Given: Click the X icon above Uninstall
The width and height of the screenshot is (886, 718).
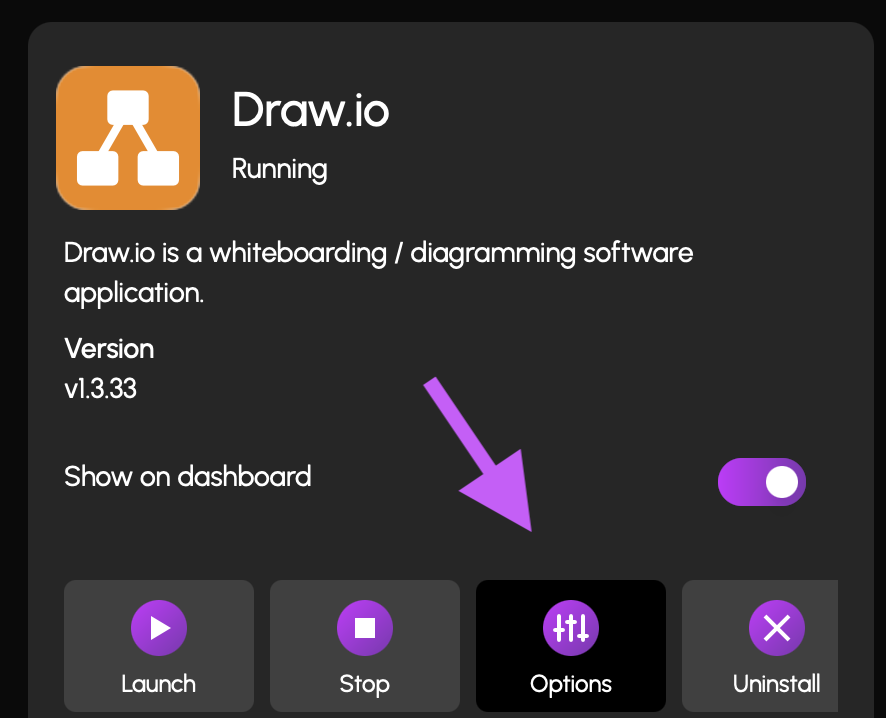Looking at the screenshot, I should click(777, 628).
